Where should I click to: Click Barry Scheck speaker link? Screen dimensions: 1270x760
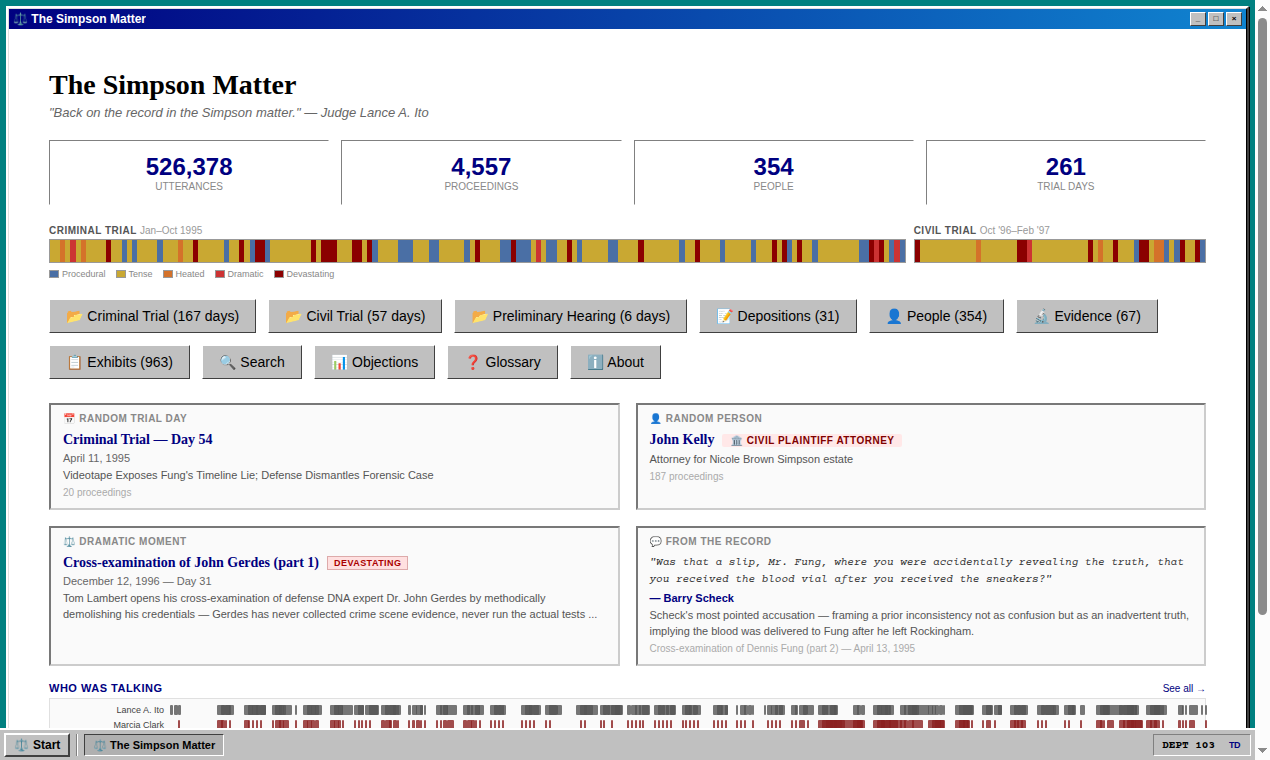pyautogui.click(x=692, y=598)
